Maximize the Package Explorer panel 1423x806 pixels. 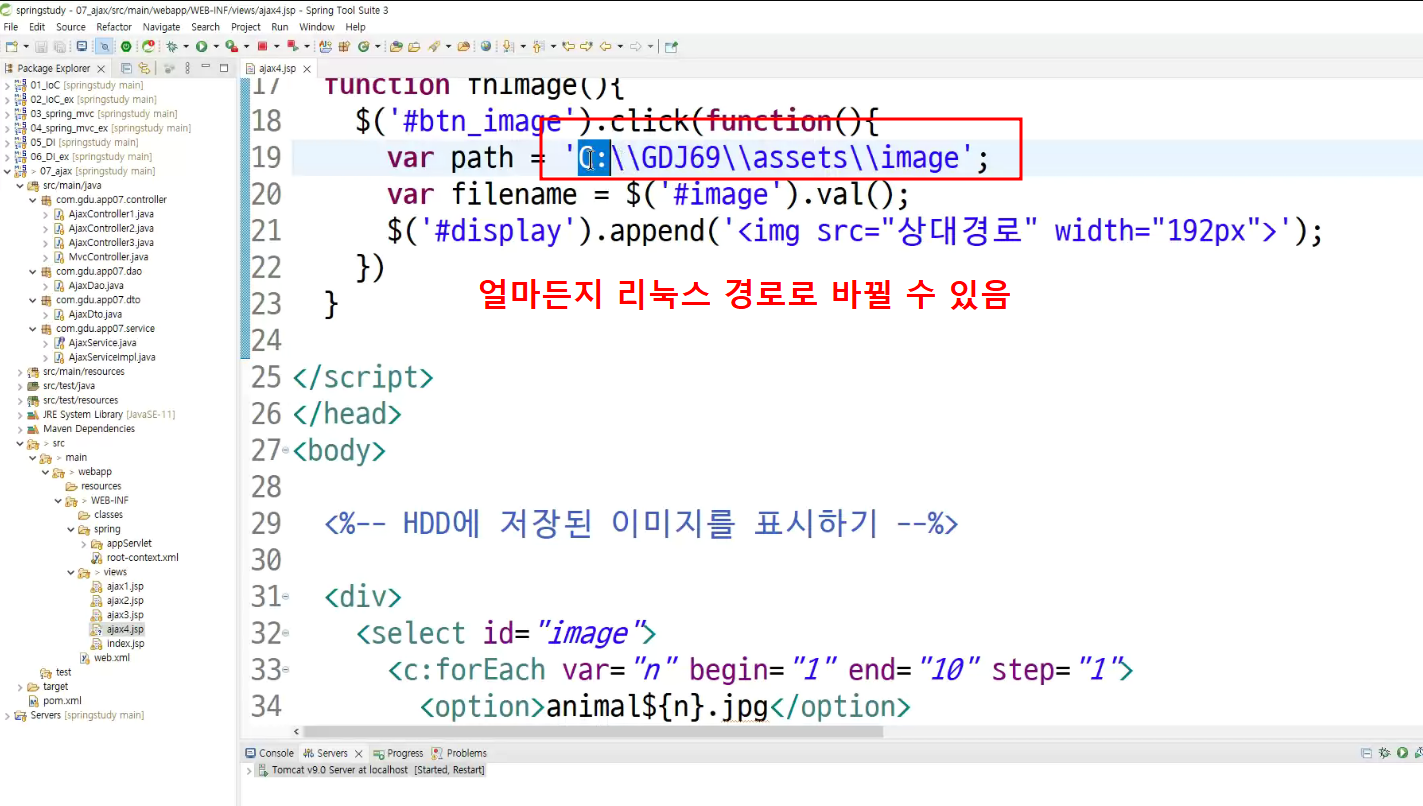point(224,67)
